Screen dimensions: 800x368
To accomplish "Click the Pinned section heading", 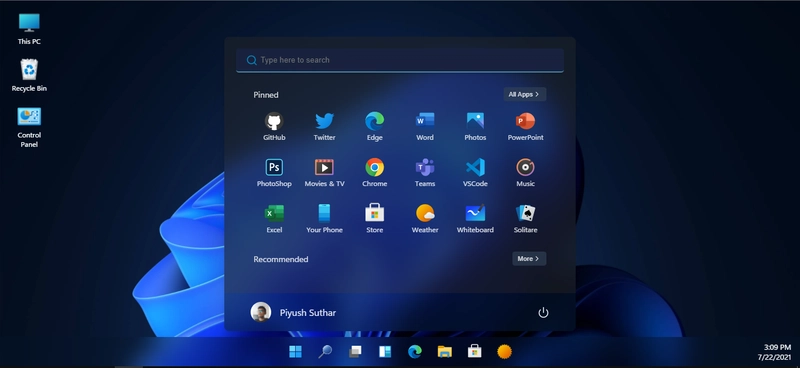I will (x=266, y=95).
